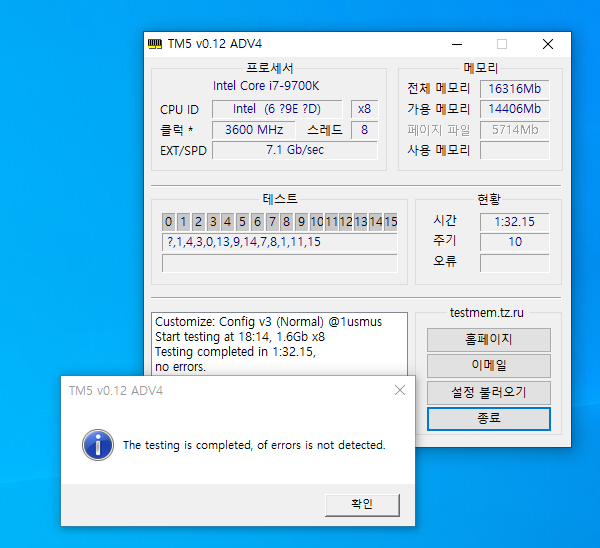Select test number 14 box
600x548 pixels.
coord(376,222)
